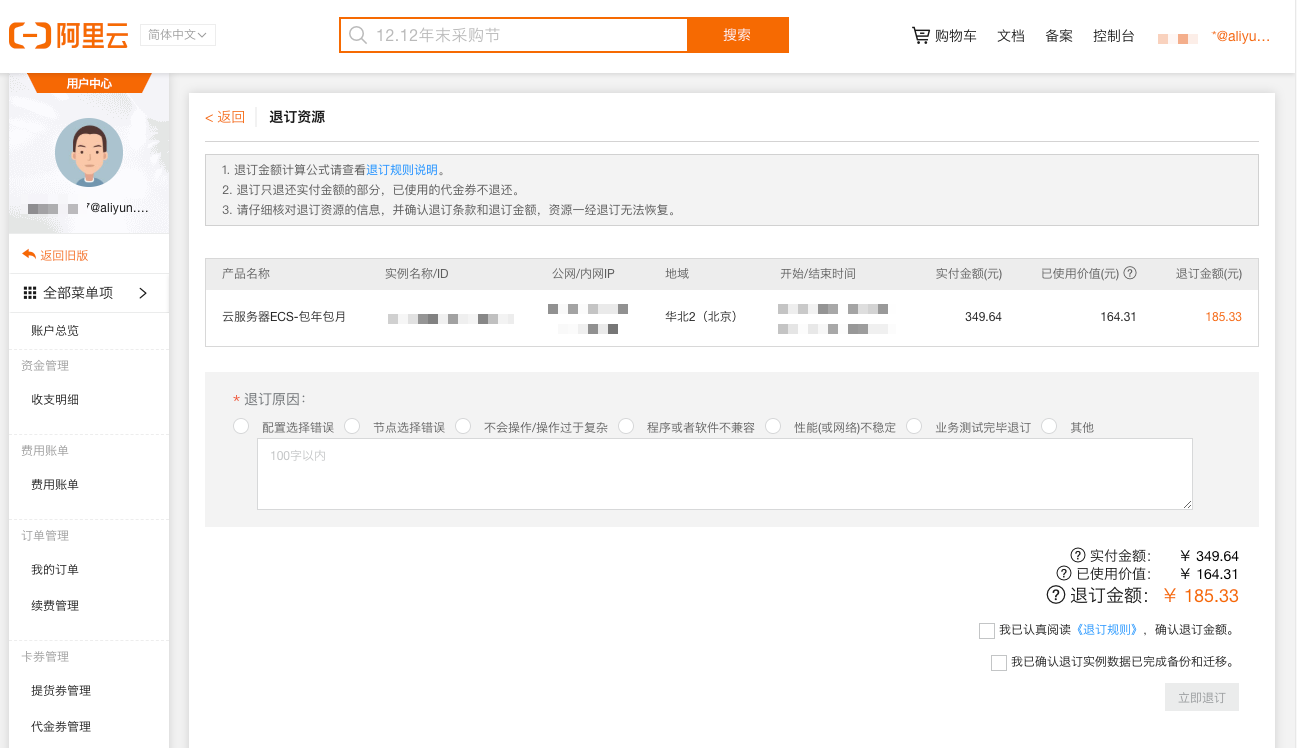Open 退订规则说明 link in notice
The image size is (1297, 748).
tap(402, 170)
